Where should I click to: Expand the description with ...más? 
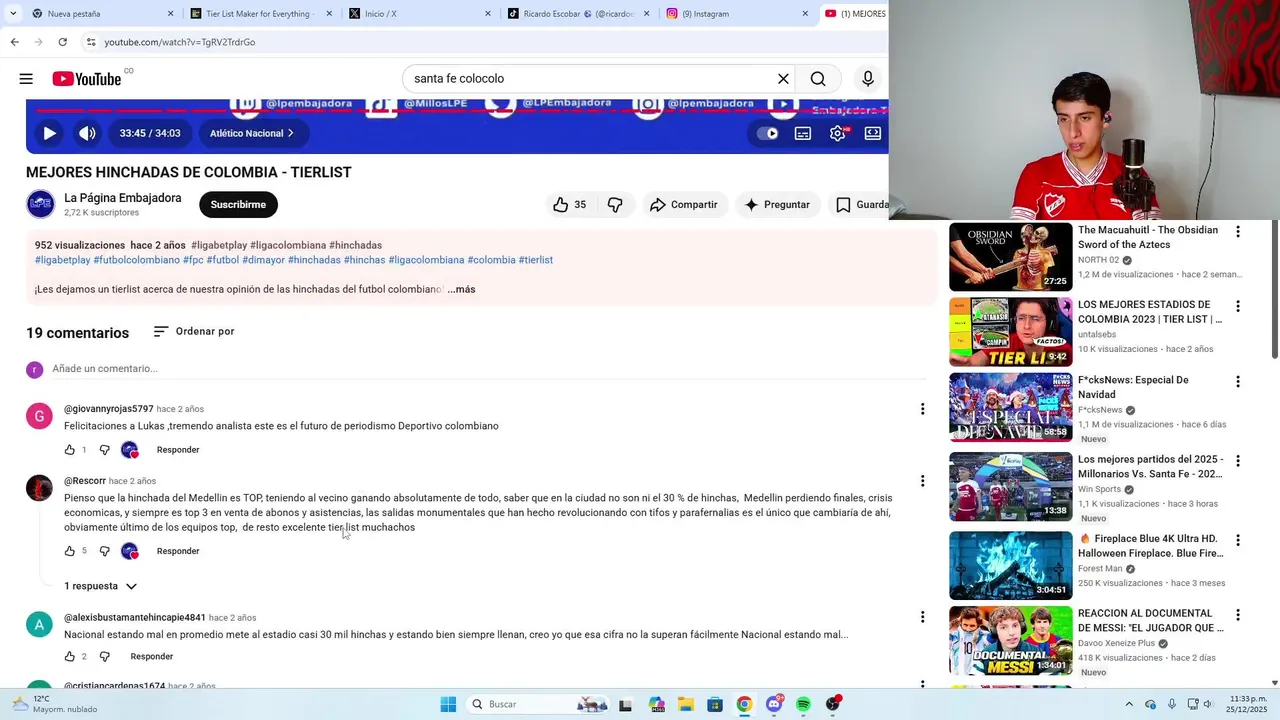coord(461,289)
